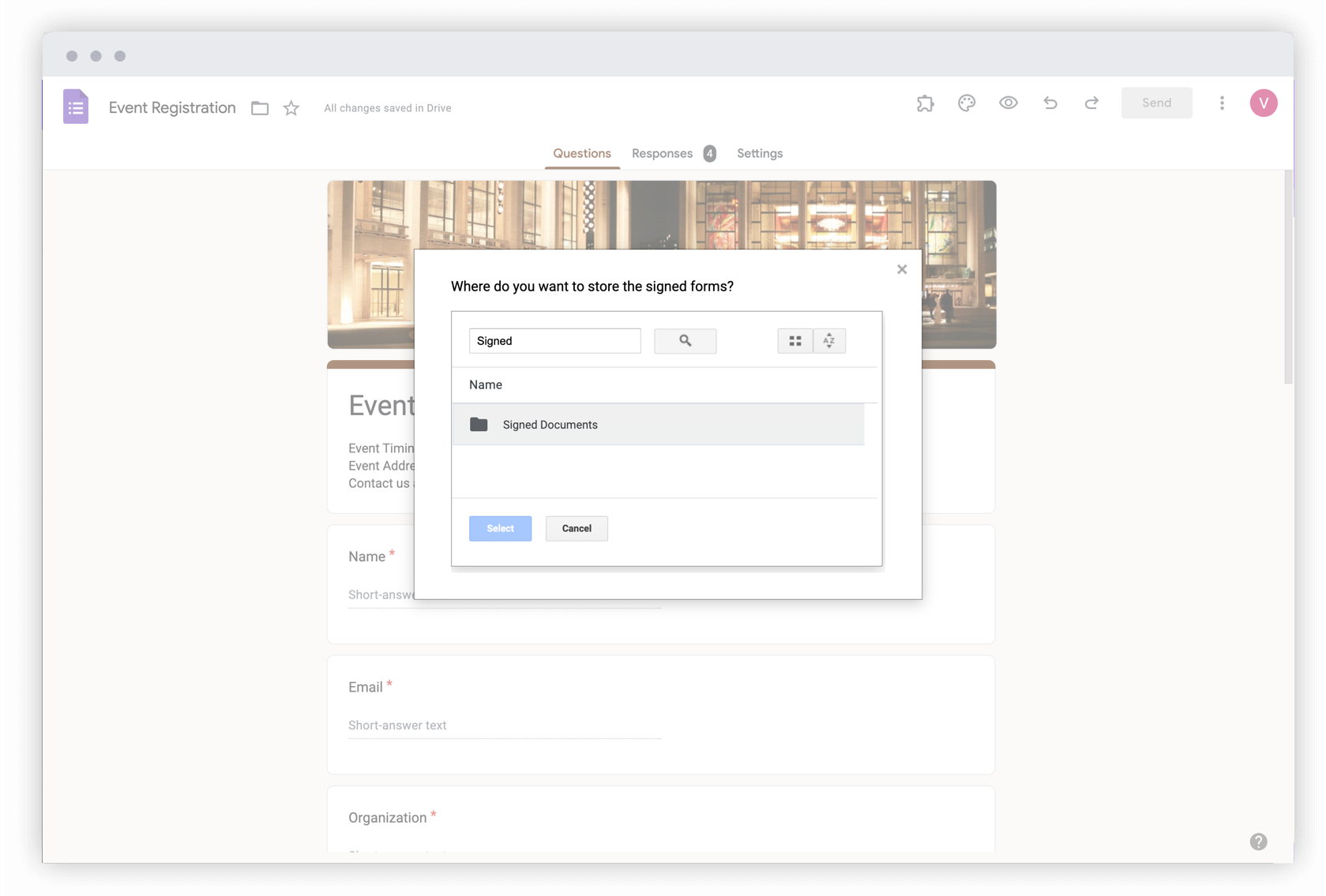The image size is (1326, 896).
Task: Open the add-ons puzzle piece icon
Action: point(925,103)
